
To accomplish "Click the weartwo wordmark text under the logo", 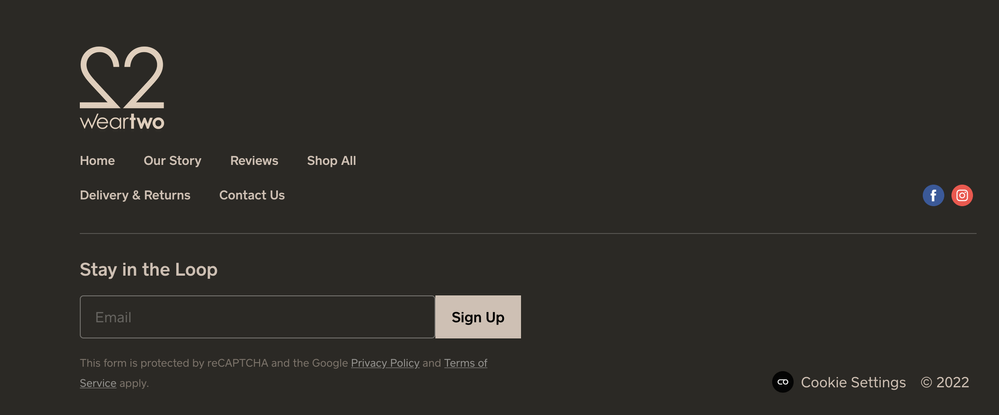I will pyautogui.click(x=122, y=122).
